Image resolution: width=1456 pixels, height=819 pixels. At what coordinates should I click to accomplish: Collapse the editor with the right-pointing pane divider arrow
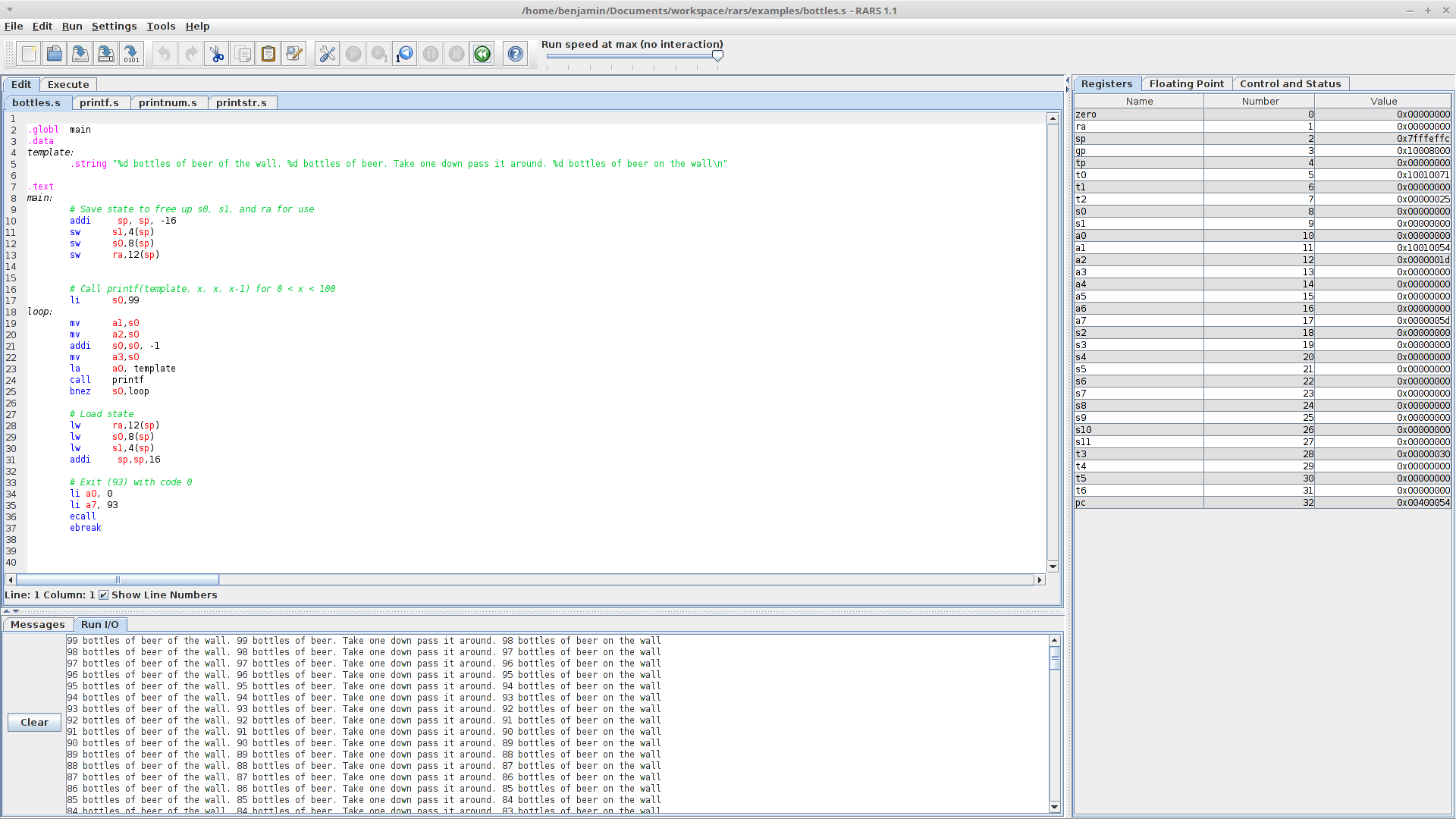pos(1067,89)
